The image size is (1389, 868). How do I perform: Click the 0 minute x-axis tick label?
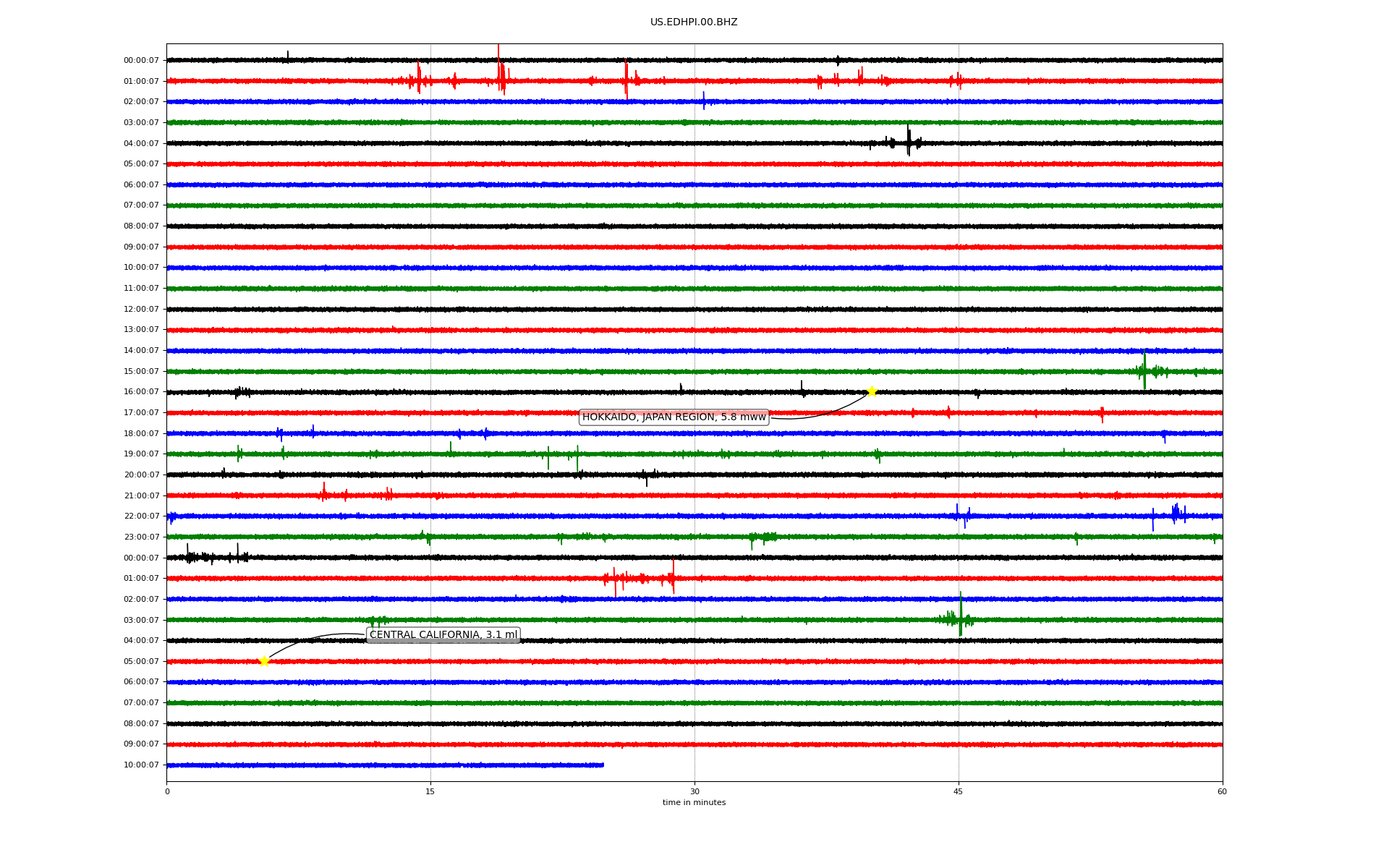coord(167,791)
